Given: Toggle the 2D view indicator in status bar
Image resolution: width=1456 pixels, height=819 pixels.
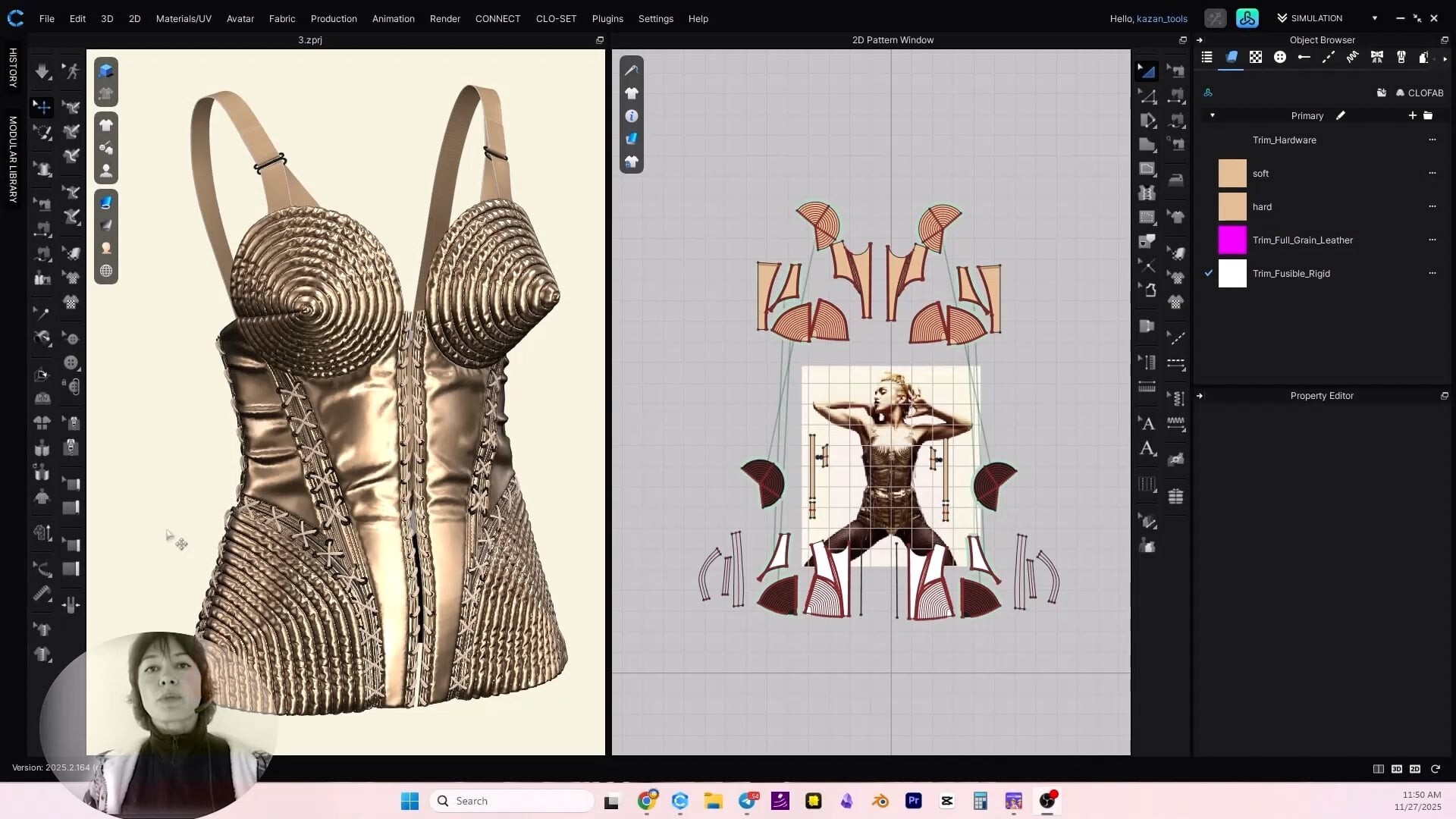Looking at the screenshot, I should click(x=1415, y=768).
